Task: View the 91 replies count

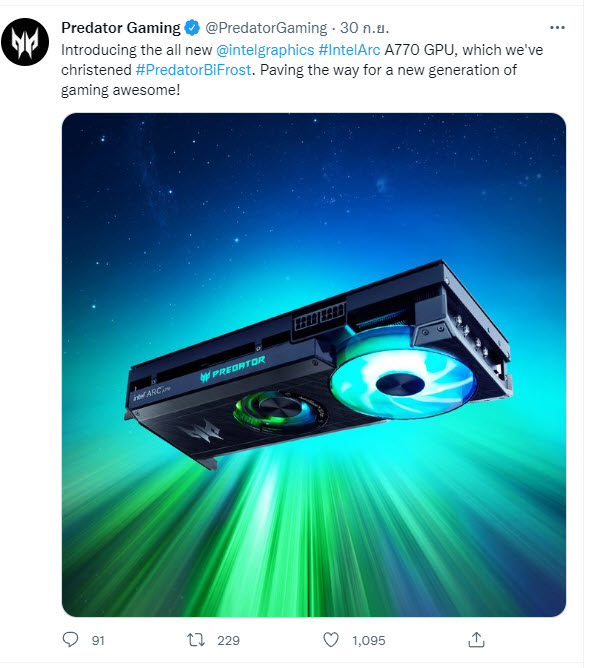Action: coord(98,640)
